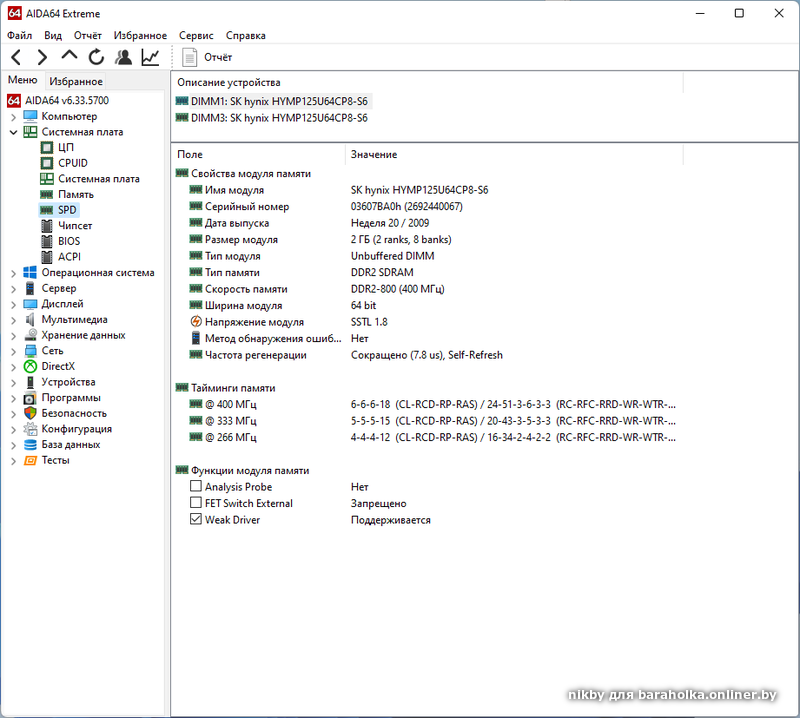Viewport: 800px width, 718px height.
Task: Expand the Хранение данных tree node
Action: [x=13, y=336]
